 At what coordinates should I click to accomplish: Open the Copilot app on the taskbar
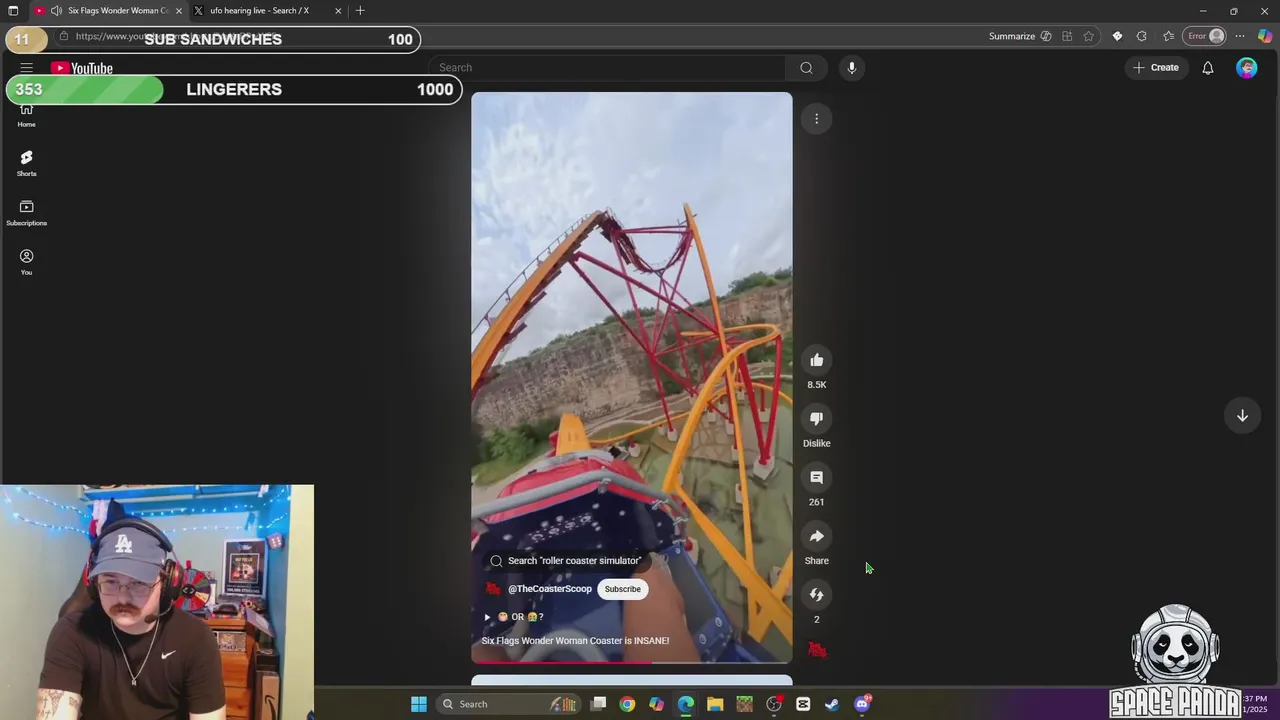(656, 704)
